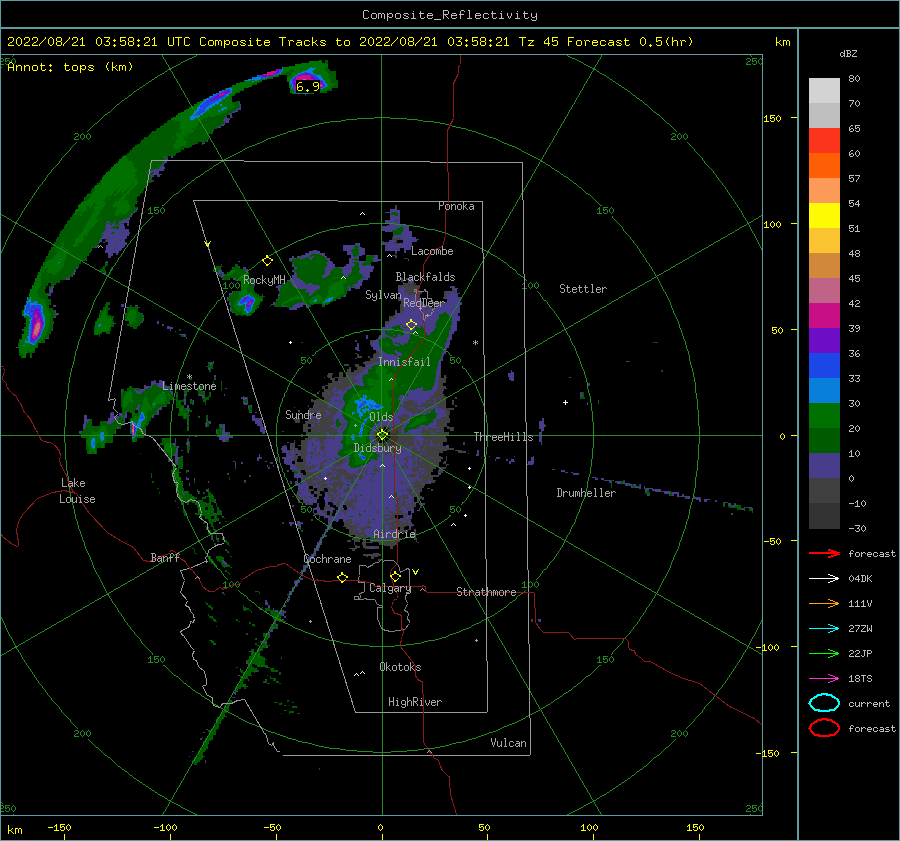Click the Calgary city label

tap(390, 588)
